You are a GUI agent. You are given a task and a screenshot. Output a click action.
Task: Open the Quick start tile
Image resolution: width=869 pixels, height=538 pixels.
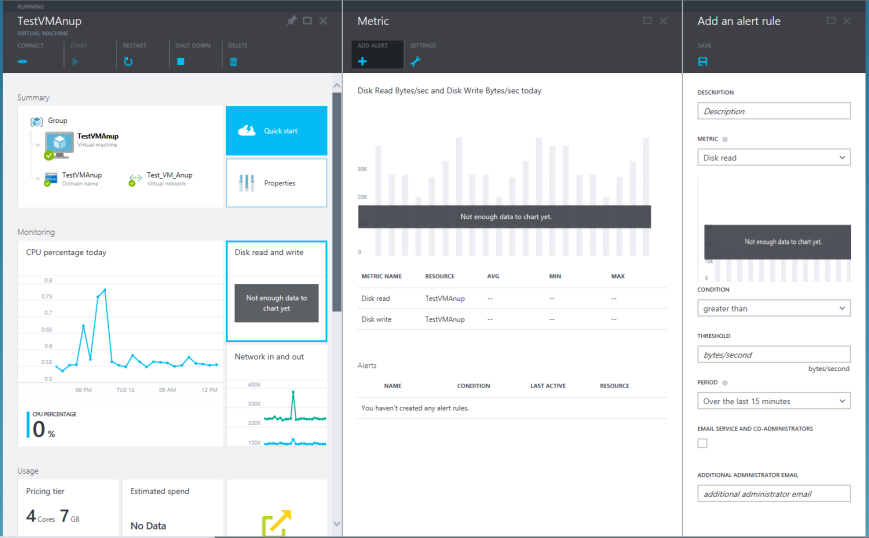point(277,131)
